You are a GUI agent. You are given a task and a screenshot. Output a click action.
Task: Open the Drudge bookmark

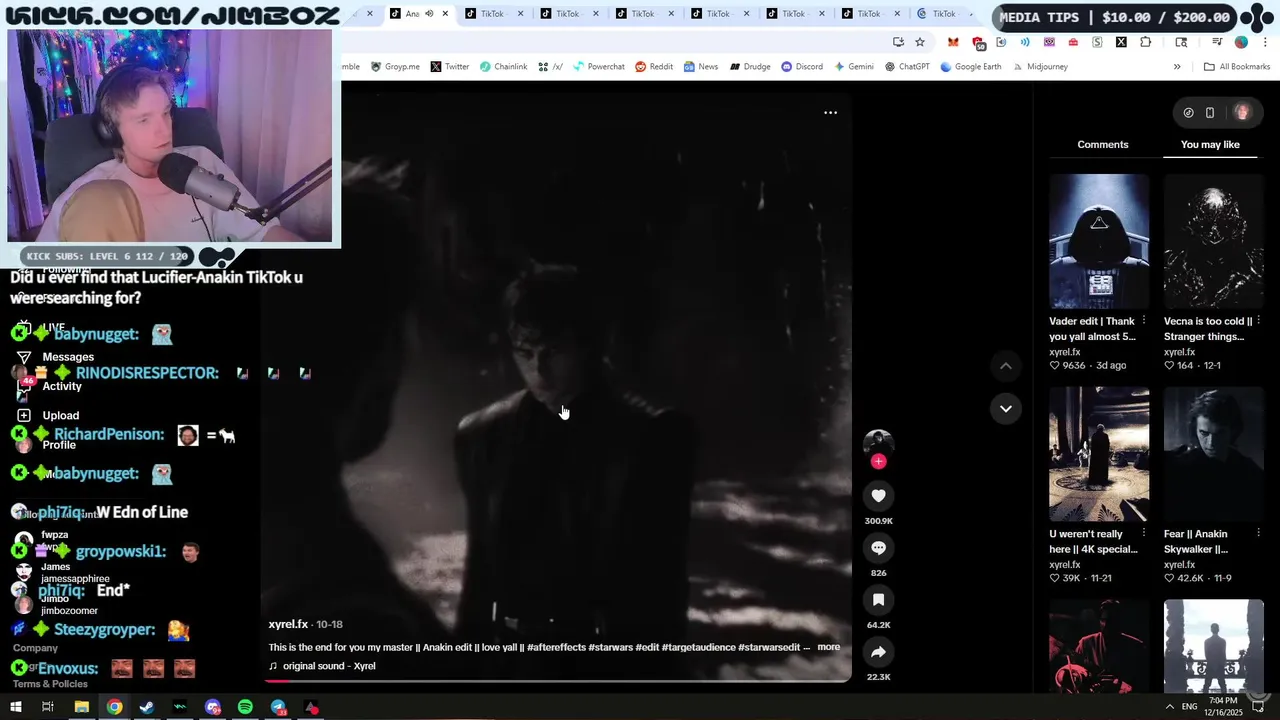coord(750,67)
